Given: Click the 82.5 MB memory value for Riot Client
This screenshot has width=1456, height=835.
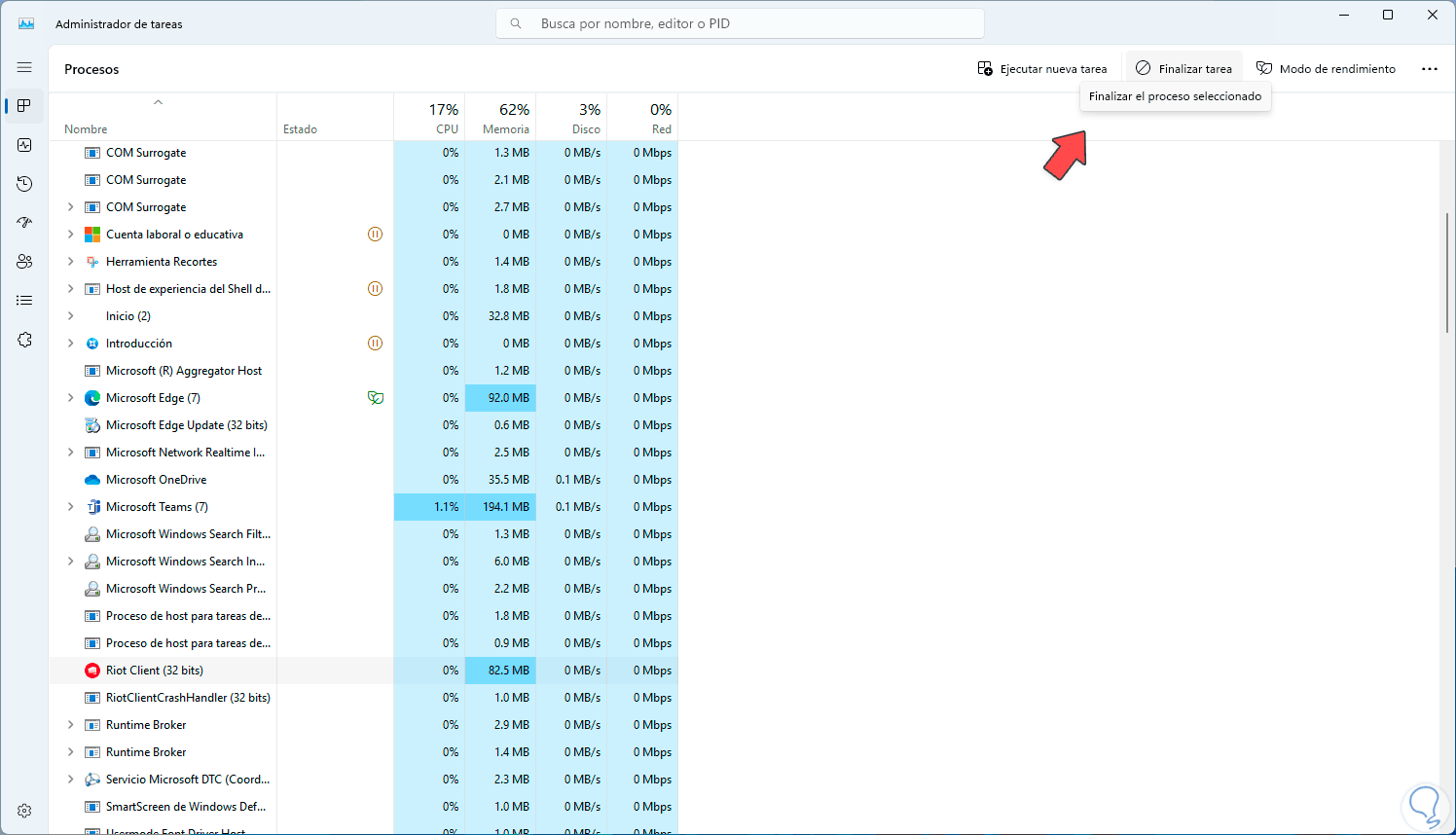Looking at the screenshot, I should (509, 671).
